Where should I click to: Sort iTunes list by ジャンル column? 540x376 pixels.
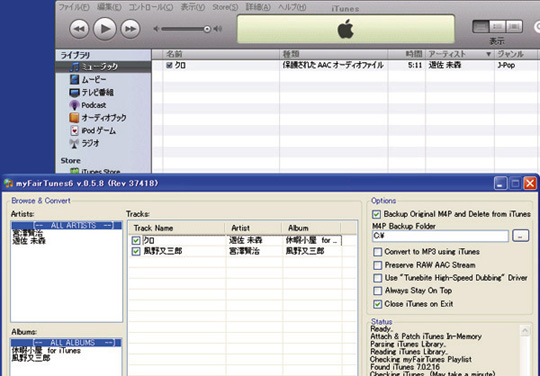point(516,54)
